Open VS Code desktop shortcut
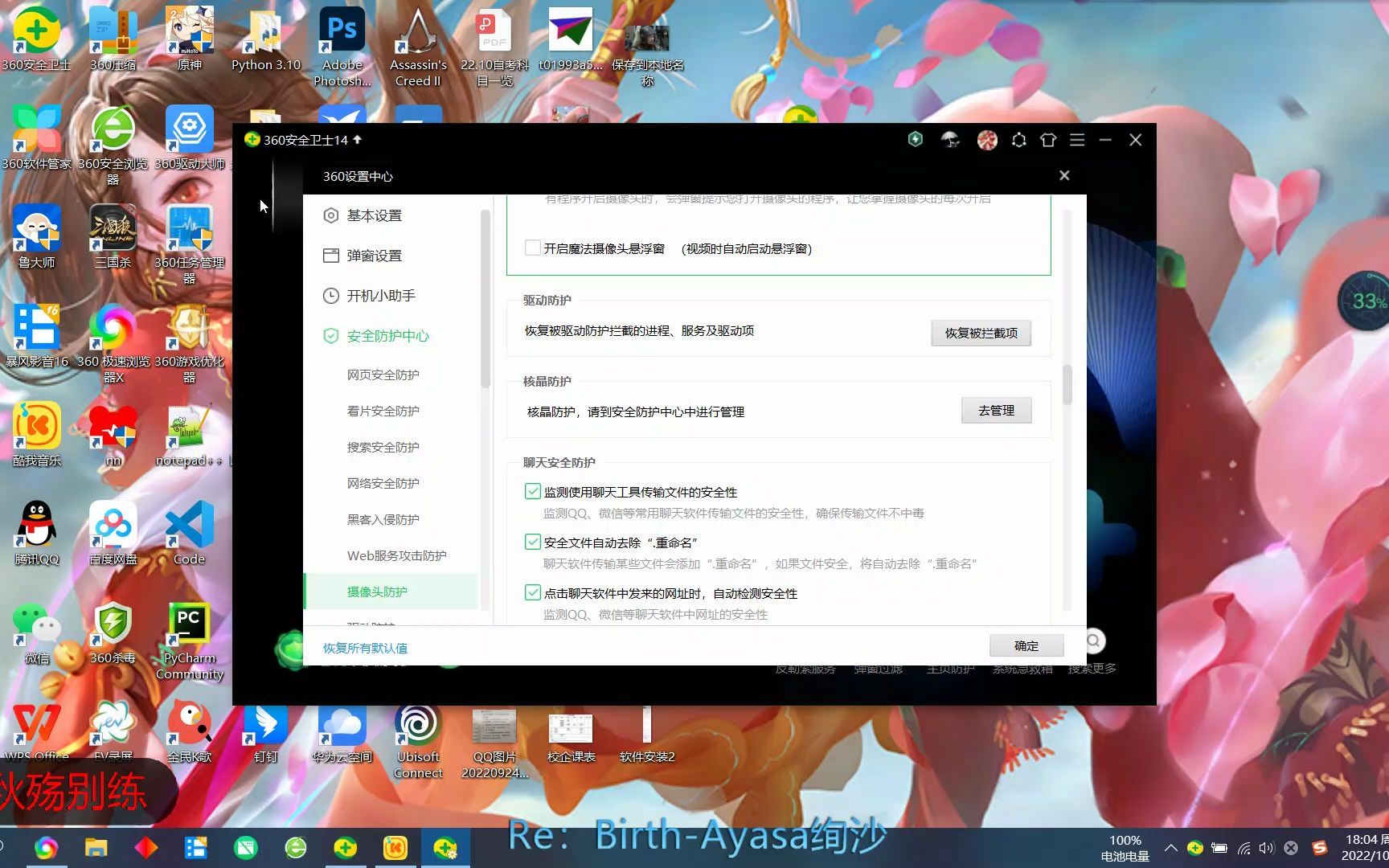 190,533
